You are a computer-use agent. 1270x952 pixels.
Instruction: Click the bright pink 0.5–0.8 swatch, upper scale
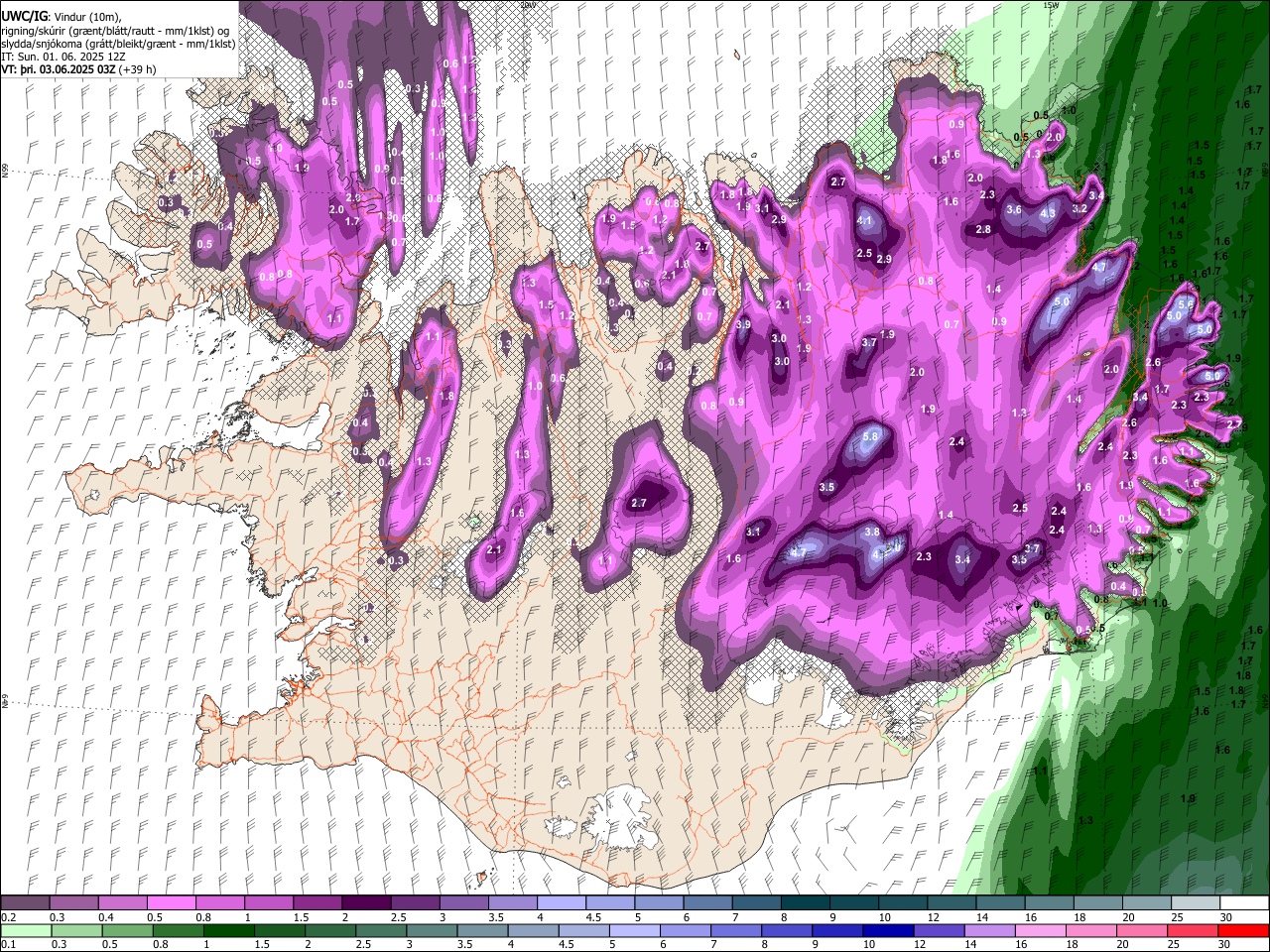tap(171, 903)
